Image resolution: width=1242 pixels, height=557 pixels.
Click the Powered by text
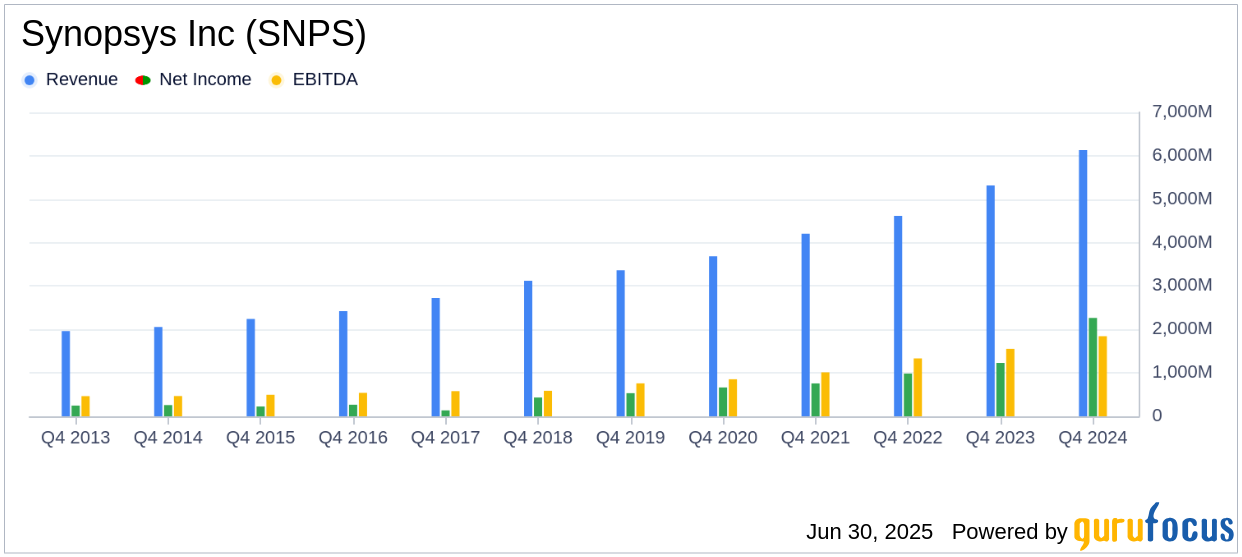pos(1009,532)
